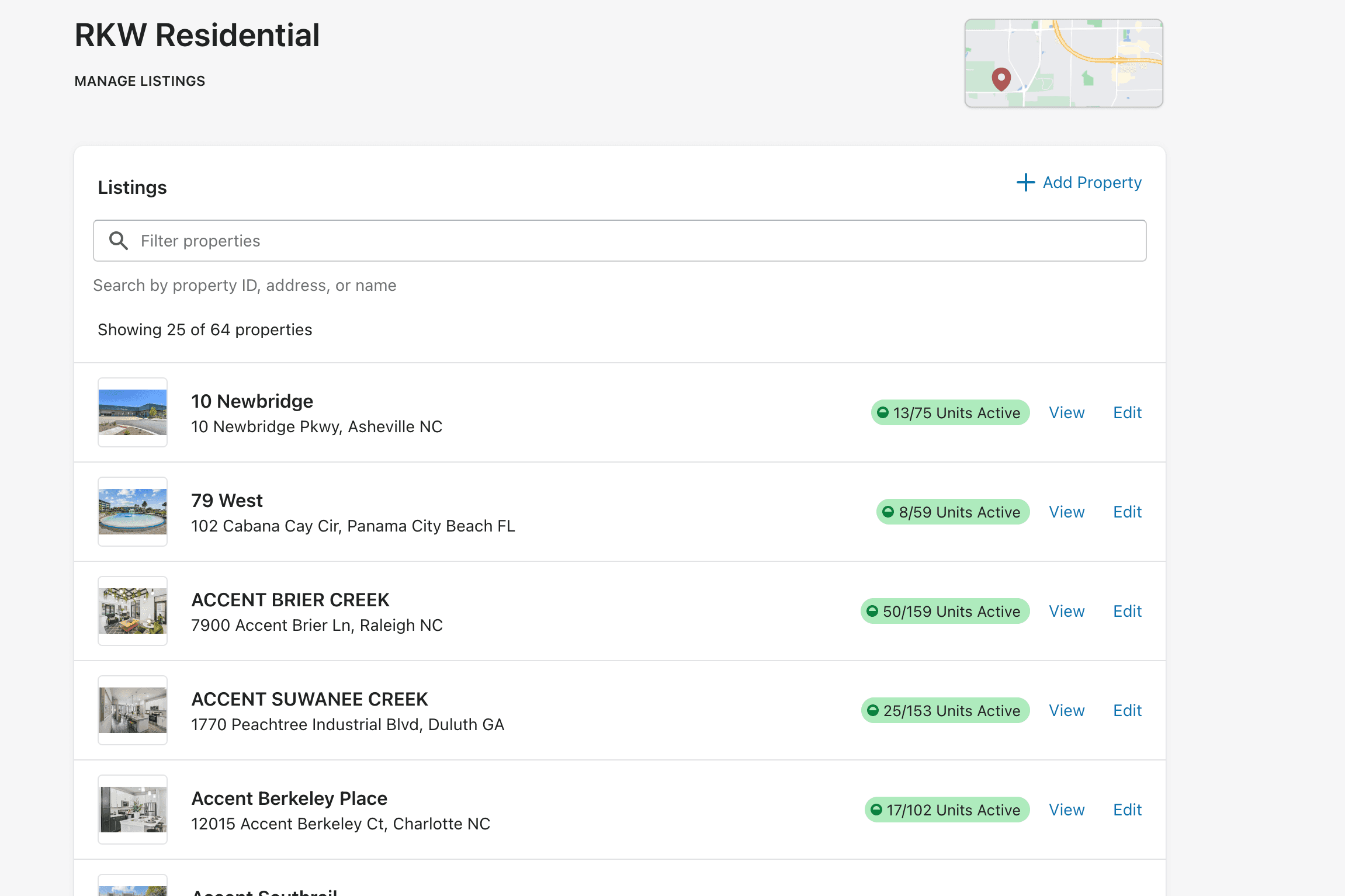The height and width of the screenshot is (896, 1345).
Task: Edit the ACCENT SUWANEE CREEK listing
Action: coord(1128,711)
